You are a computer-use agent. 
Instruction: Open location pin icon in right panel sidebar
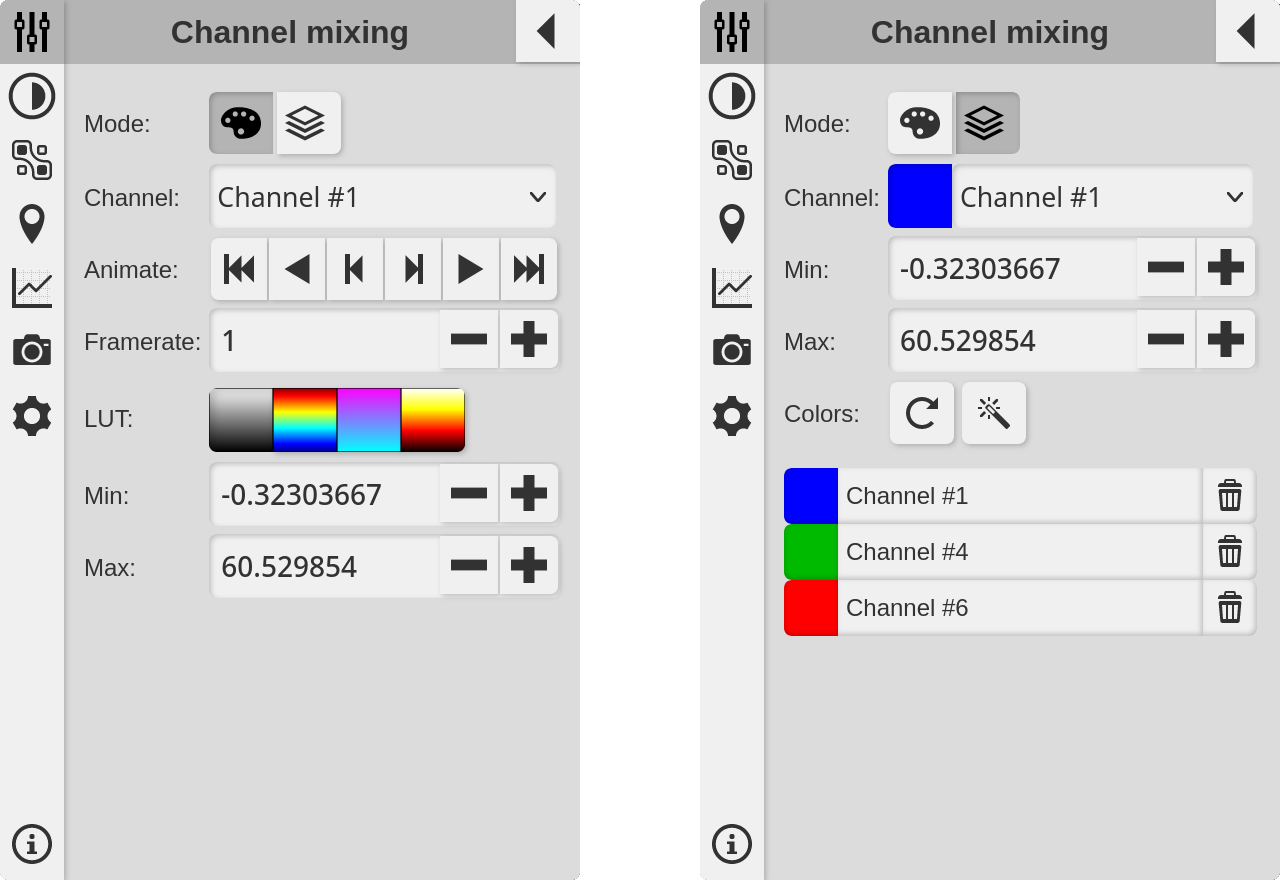pos(732,224)
